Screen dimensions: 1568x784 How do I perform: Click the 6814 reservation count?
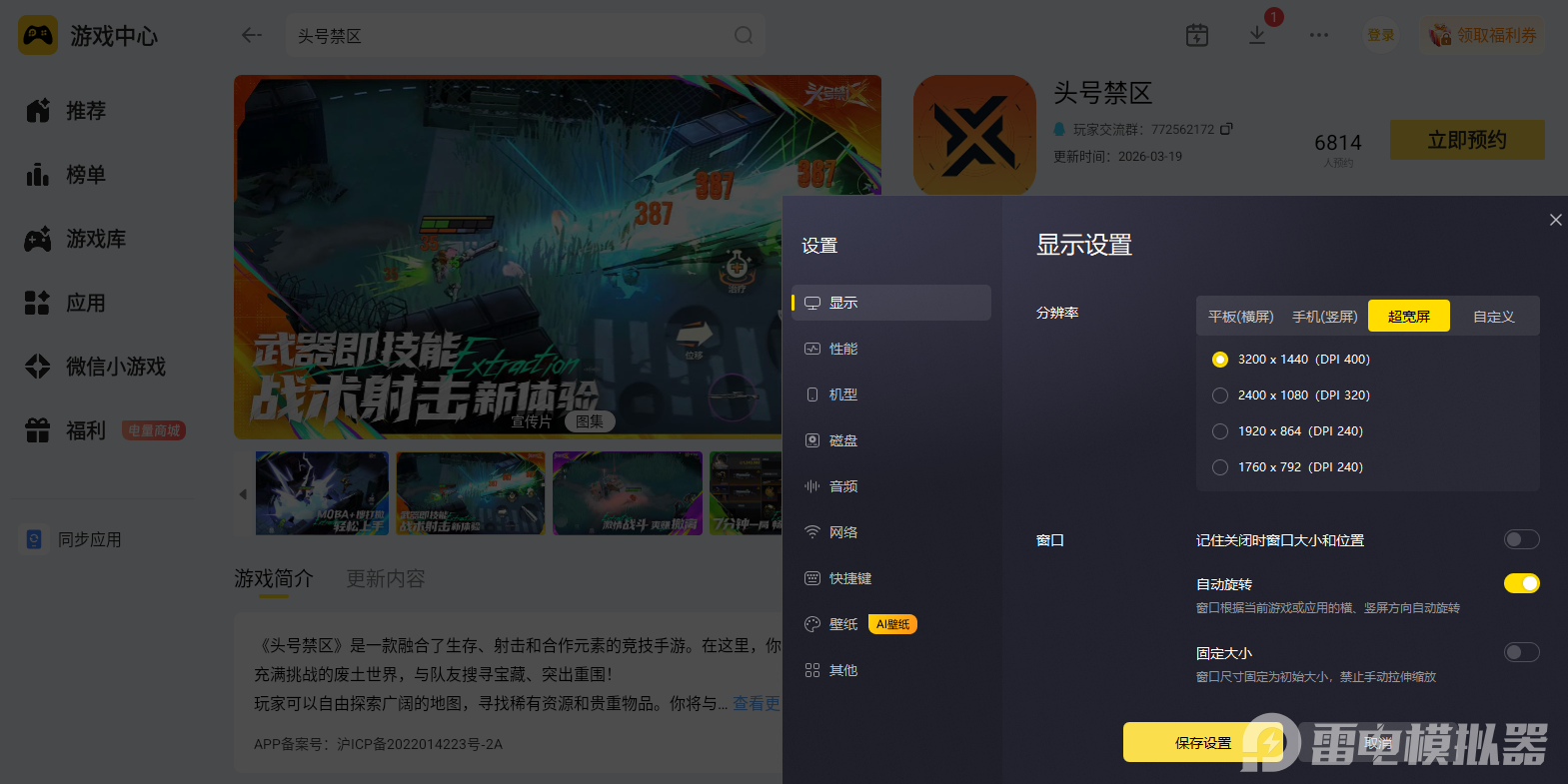click(x=1338, y=143)
